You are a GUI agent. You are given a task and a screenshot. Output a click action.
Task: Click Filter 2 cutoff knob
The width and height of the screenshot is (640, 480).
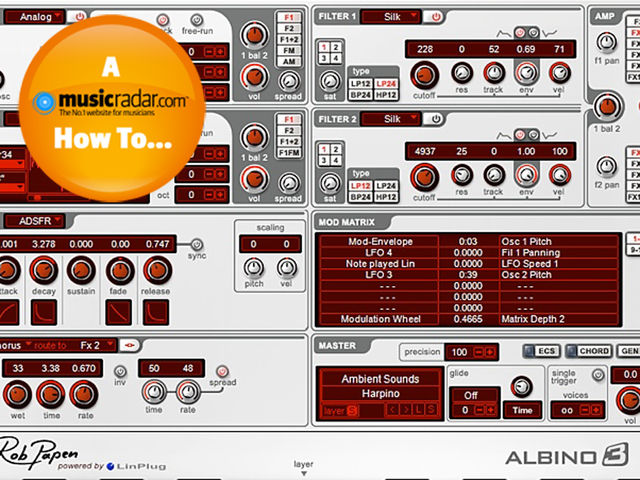coord(424,178)
